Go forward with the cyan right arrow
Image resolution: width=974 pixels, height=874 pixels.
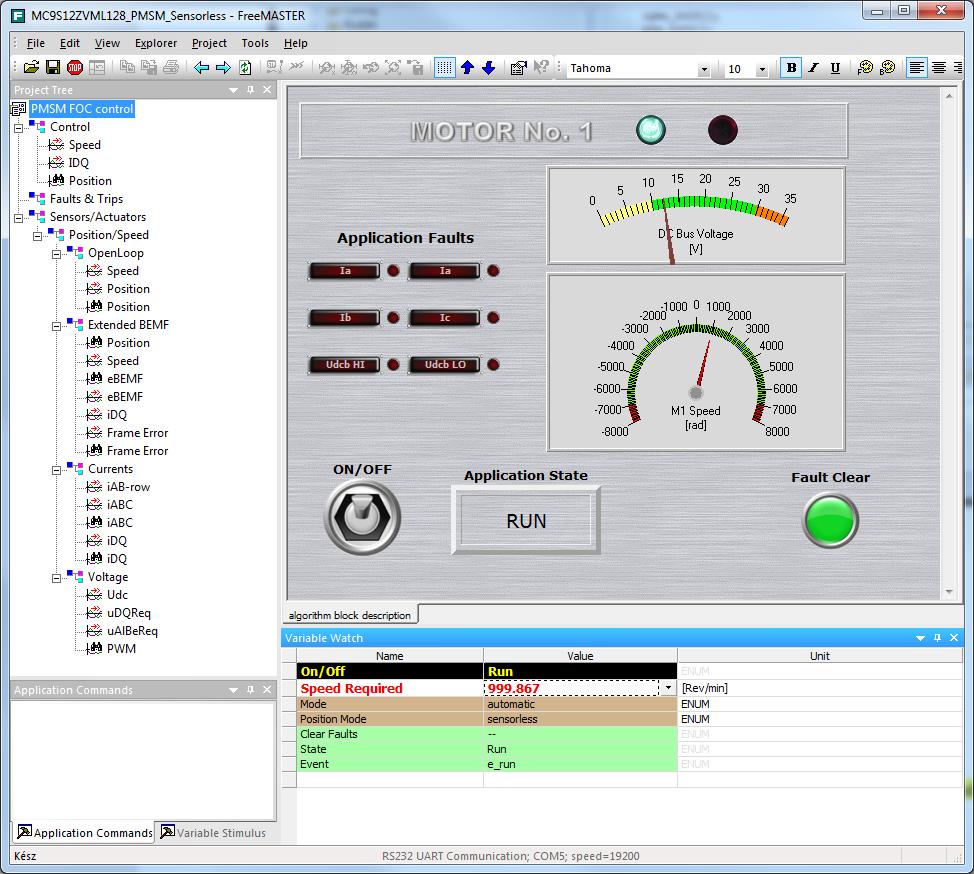223,67
